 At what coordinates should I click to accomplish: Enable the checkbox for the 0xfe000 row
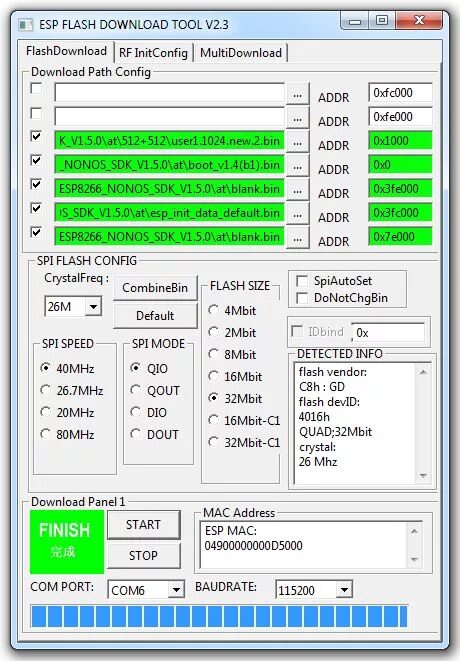(x=36, y=113)
